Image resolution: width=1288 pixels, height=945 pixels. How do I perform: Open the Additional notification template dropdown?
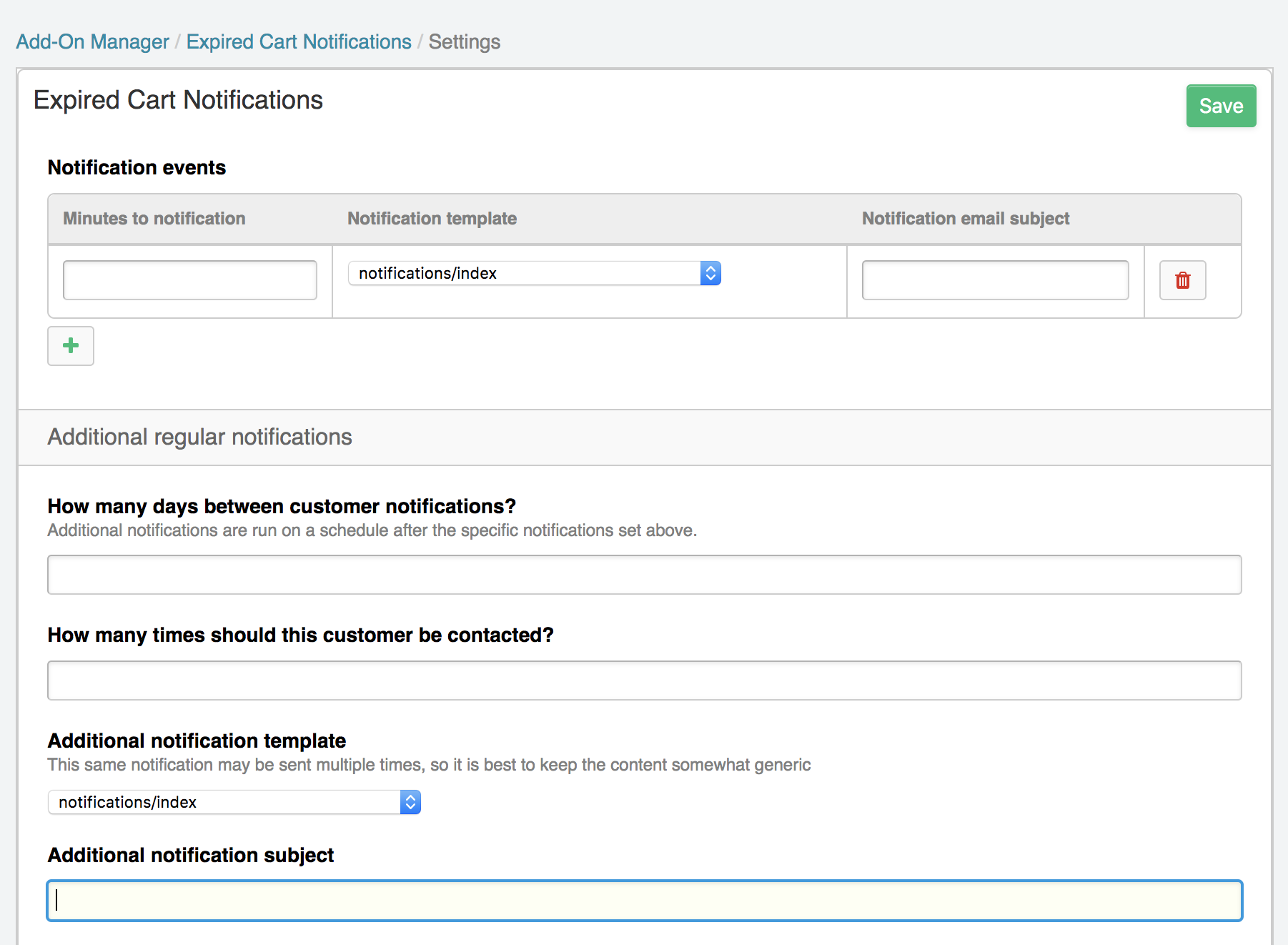(x=234, y=802)
